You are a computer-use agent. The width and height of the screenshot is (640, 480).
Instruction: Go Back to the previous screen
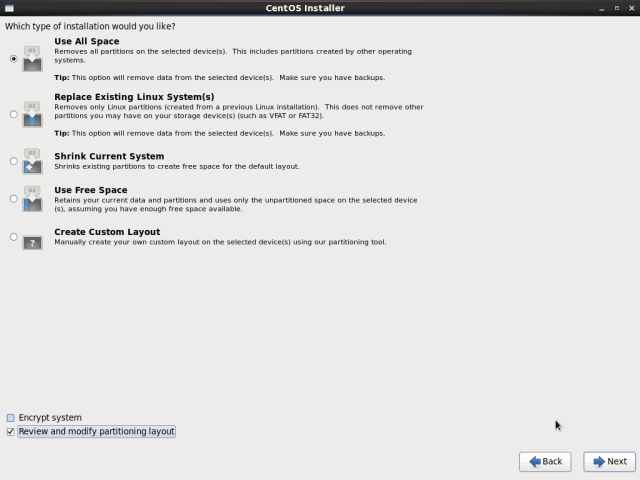[545, 461]
